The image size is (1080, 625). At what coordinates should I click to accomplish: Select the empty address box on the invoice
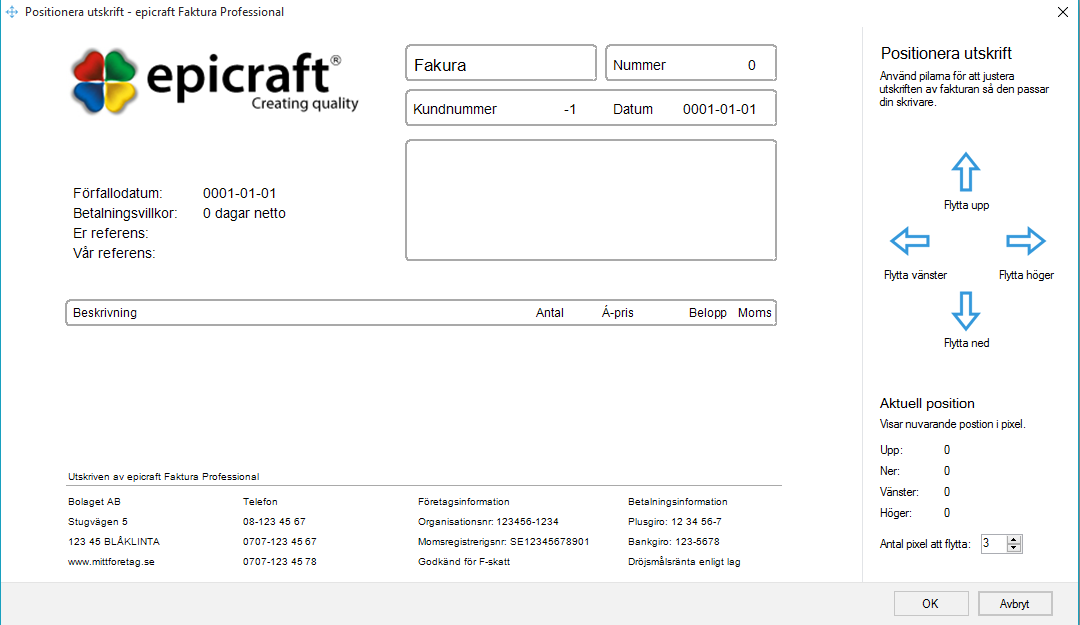pos(591,200)
